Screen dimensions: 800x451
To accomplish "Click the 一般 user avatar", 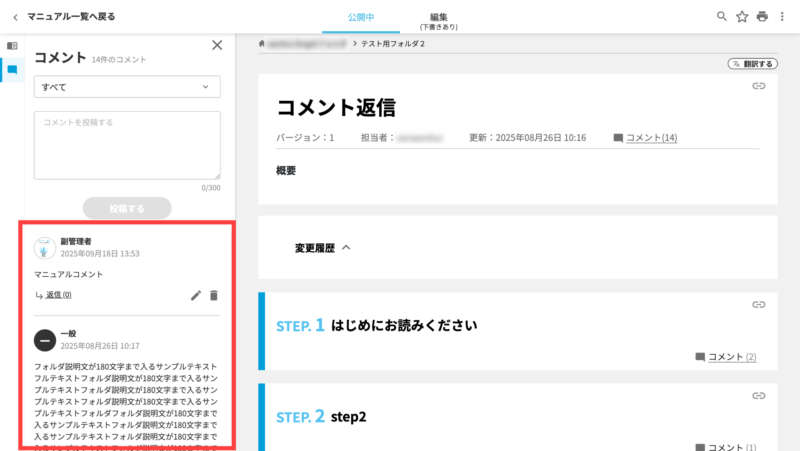I will point(45,340).
